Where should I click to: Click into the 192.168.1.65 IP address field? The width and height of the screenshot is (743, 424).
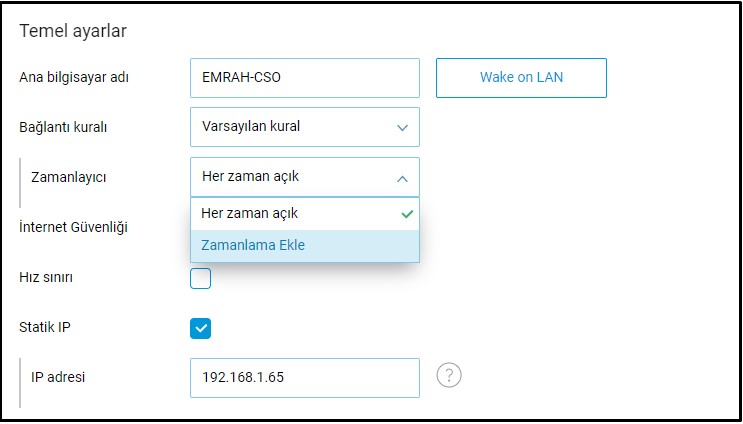click(304, 378)
